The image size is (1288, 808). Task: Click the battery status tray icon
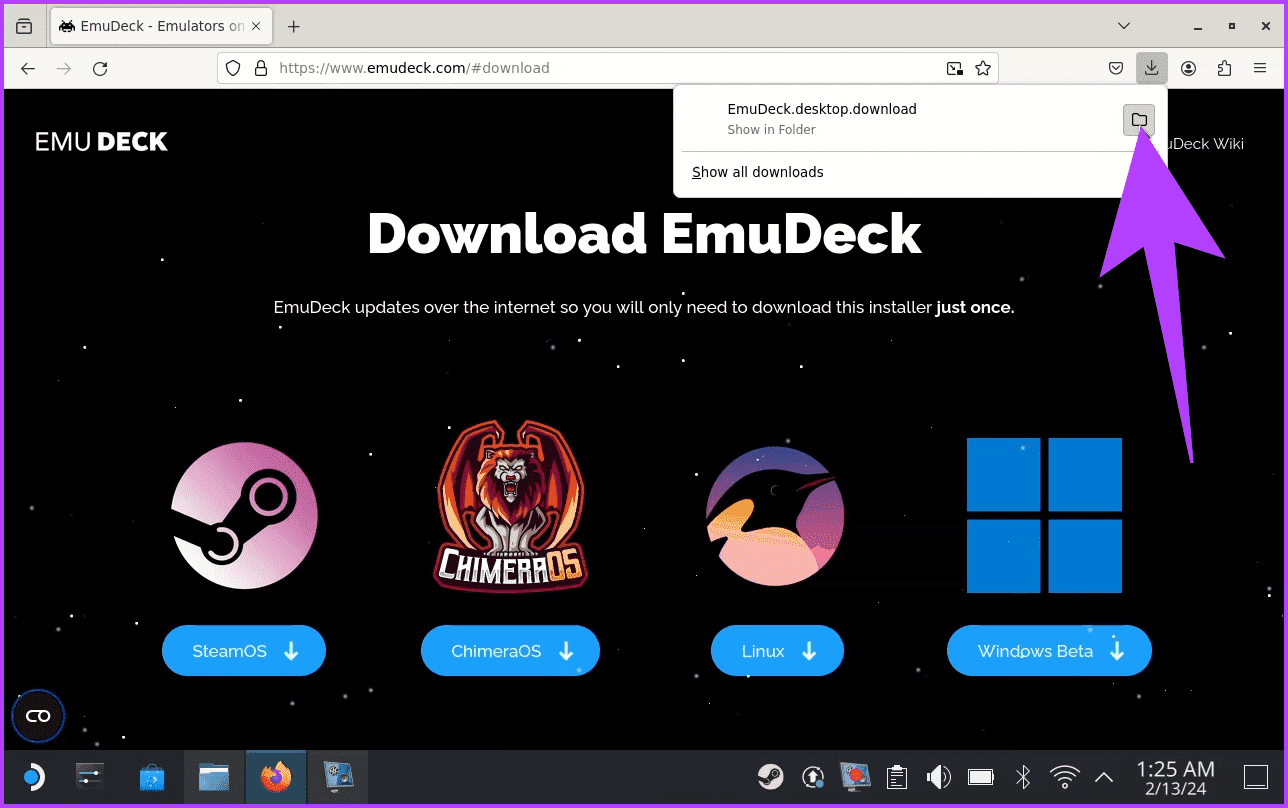click(981, 777)
